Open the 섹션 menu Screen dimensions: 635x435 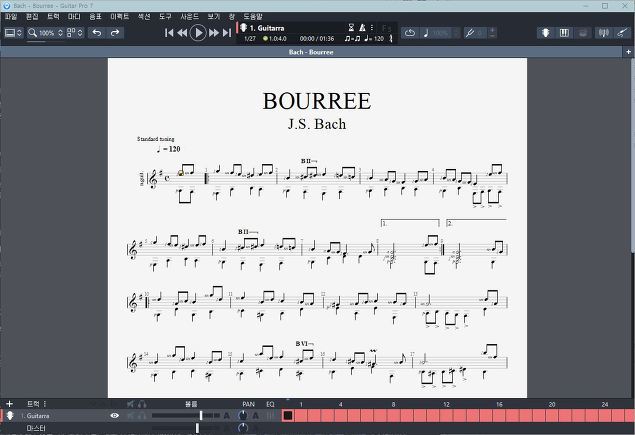(x=144, y=17)
